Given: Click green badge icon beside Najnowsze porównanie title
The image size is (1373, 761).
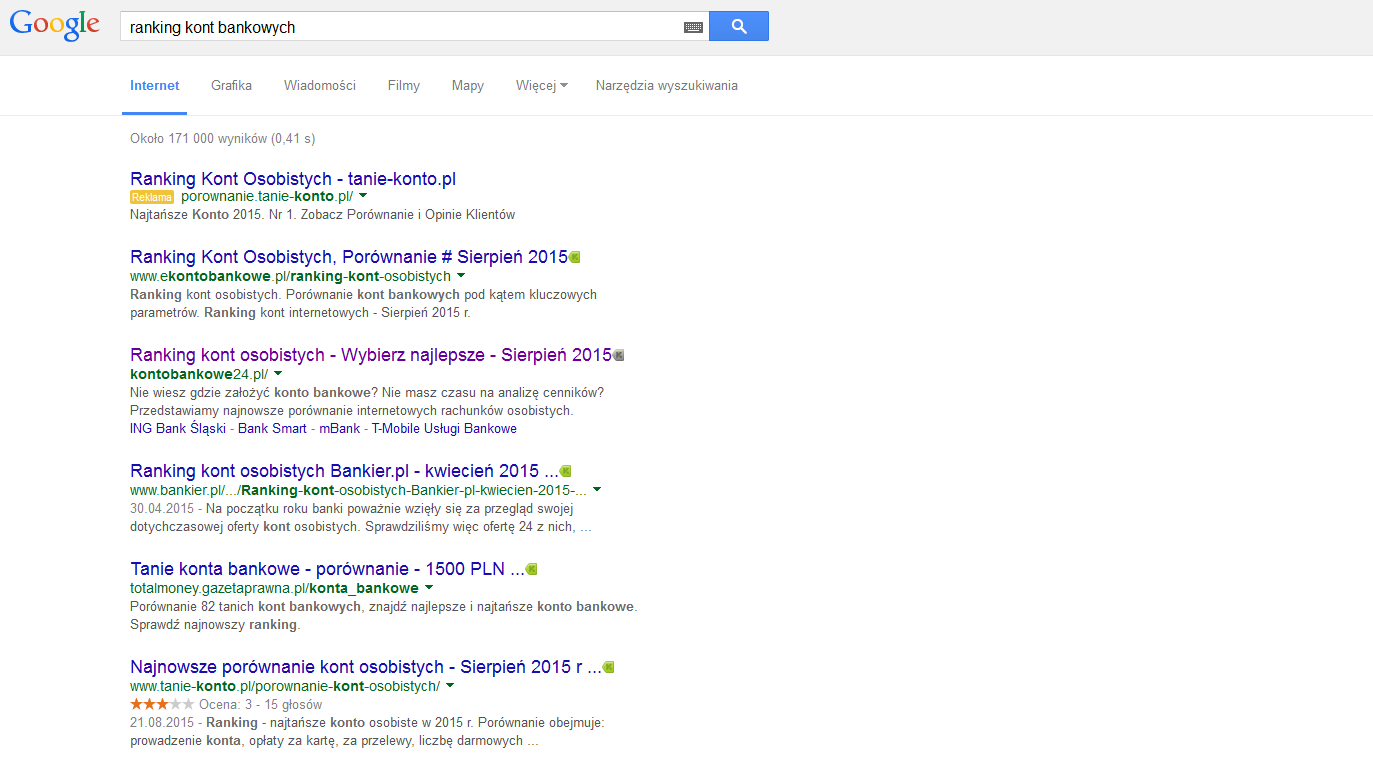Looking at the screenshot, I should point(608,667).
